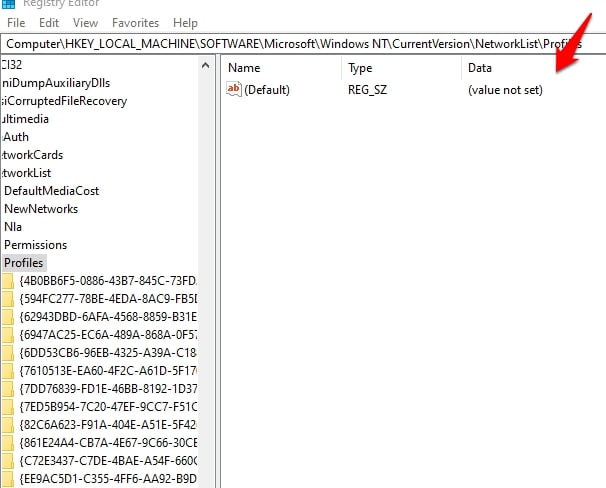The height and width of the screenshot is (488, 606).
Task: Open the View menu
Action: tap(85, 23)
